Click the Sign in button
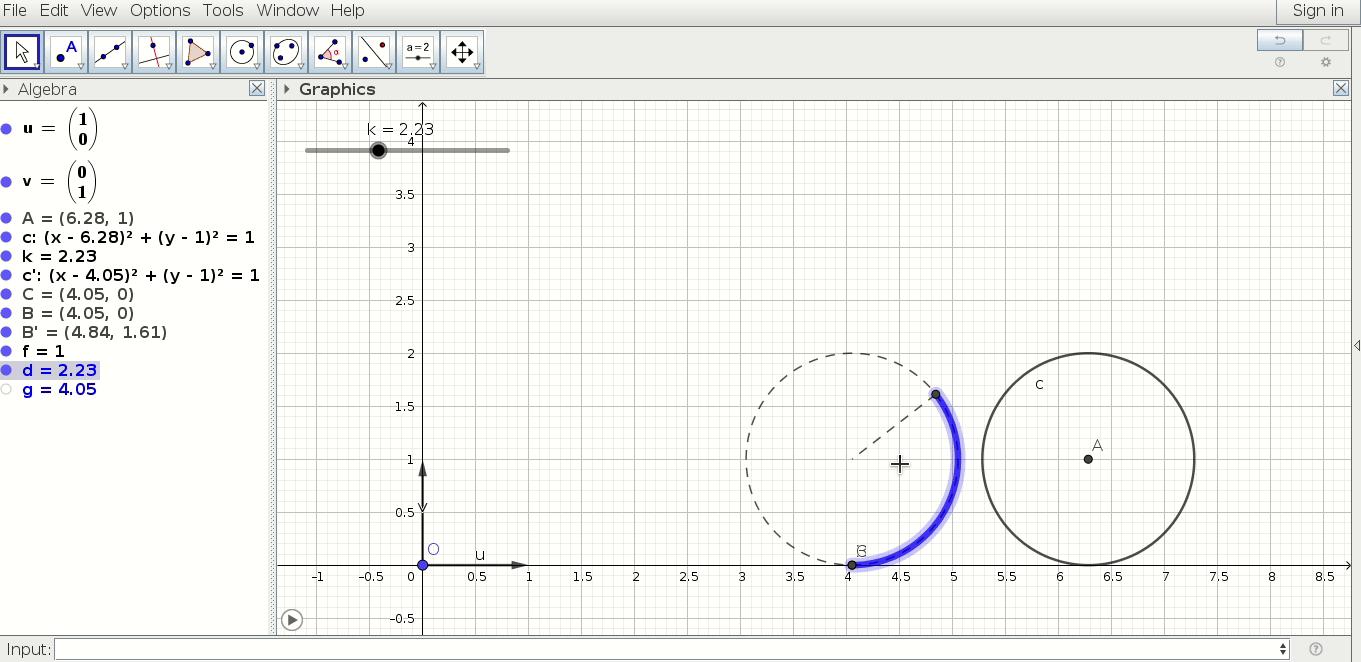Viewport: 1361px width, 662px height. click(x=1316, y=11)
